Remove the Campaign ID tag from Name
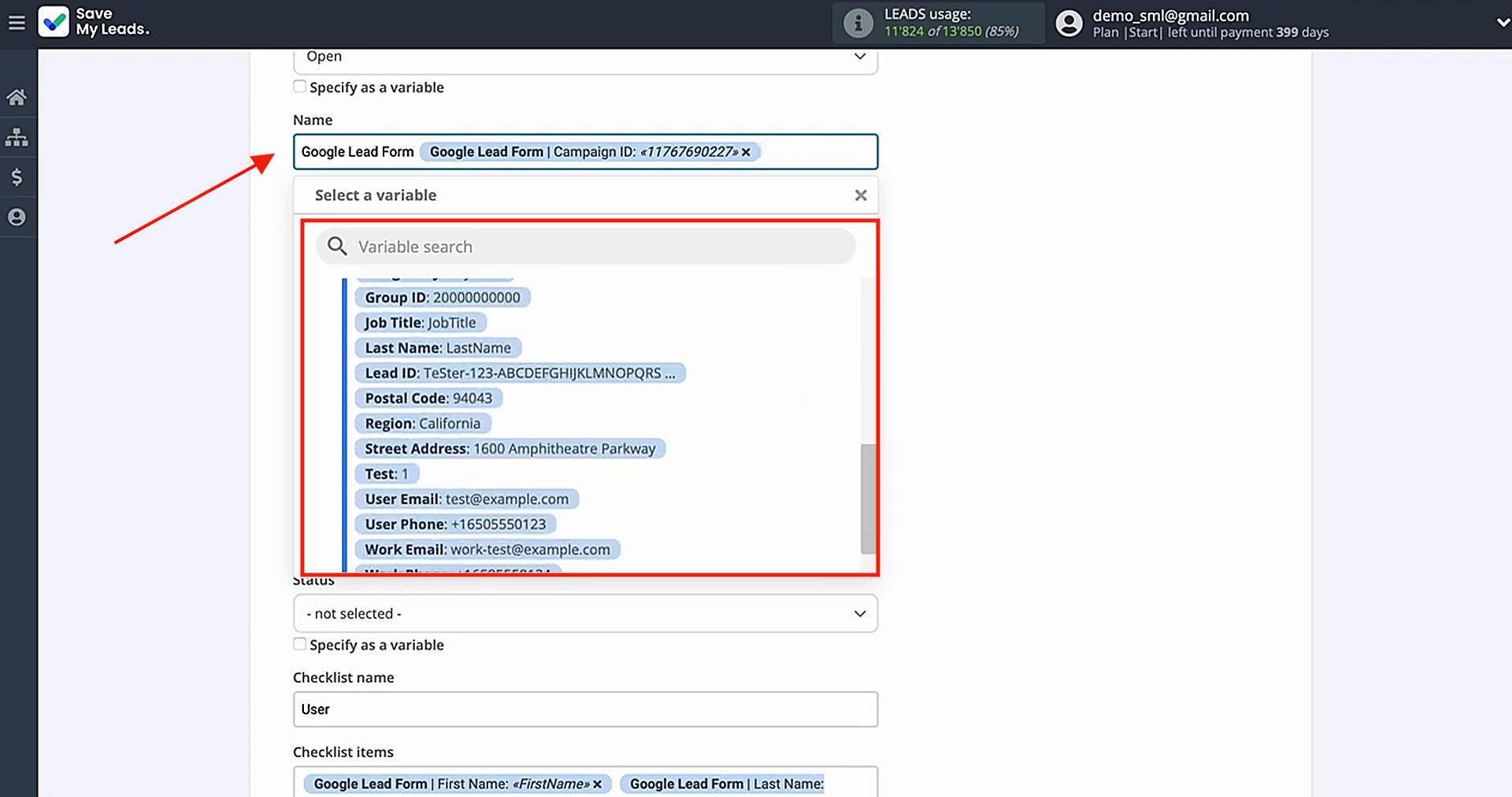This screenshot has width=1512, height=797. tap(746, 152)
